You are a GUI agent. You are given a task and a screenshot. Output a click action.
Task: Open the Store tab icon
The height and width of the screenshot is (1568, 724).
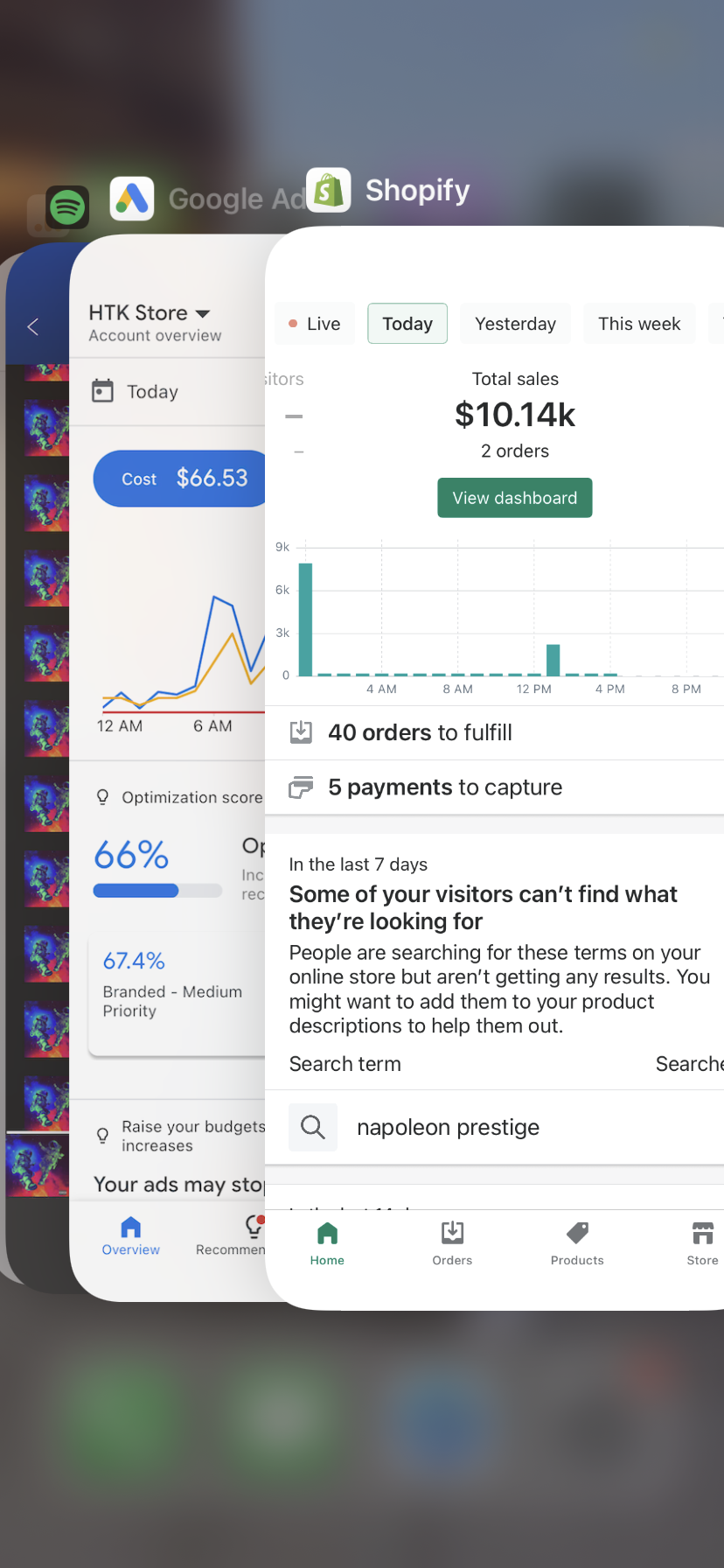point(702,1233)
